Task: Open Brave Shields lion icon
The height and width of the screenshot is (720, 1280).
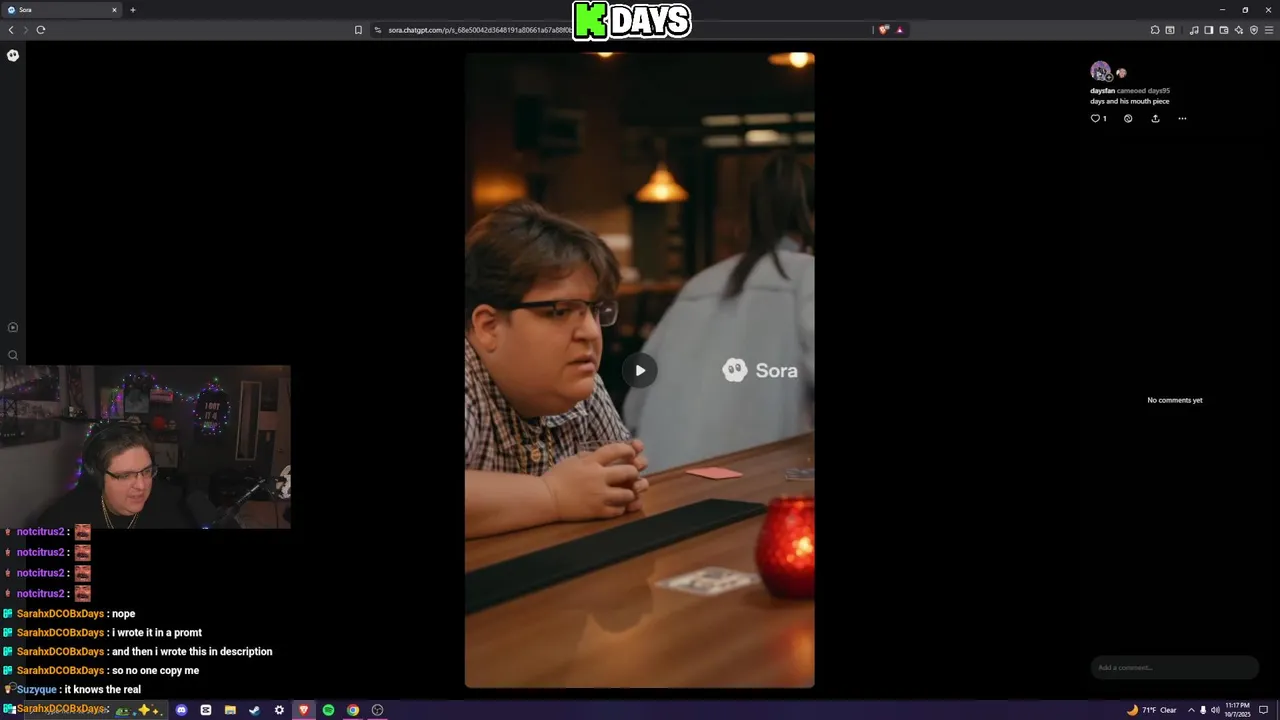Action: point(883,30)
